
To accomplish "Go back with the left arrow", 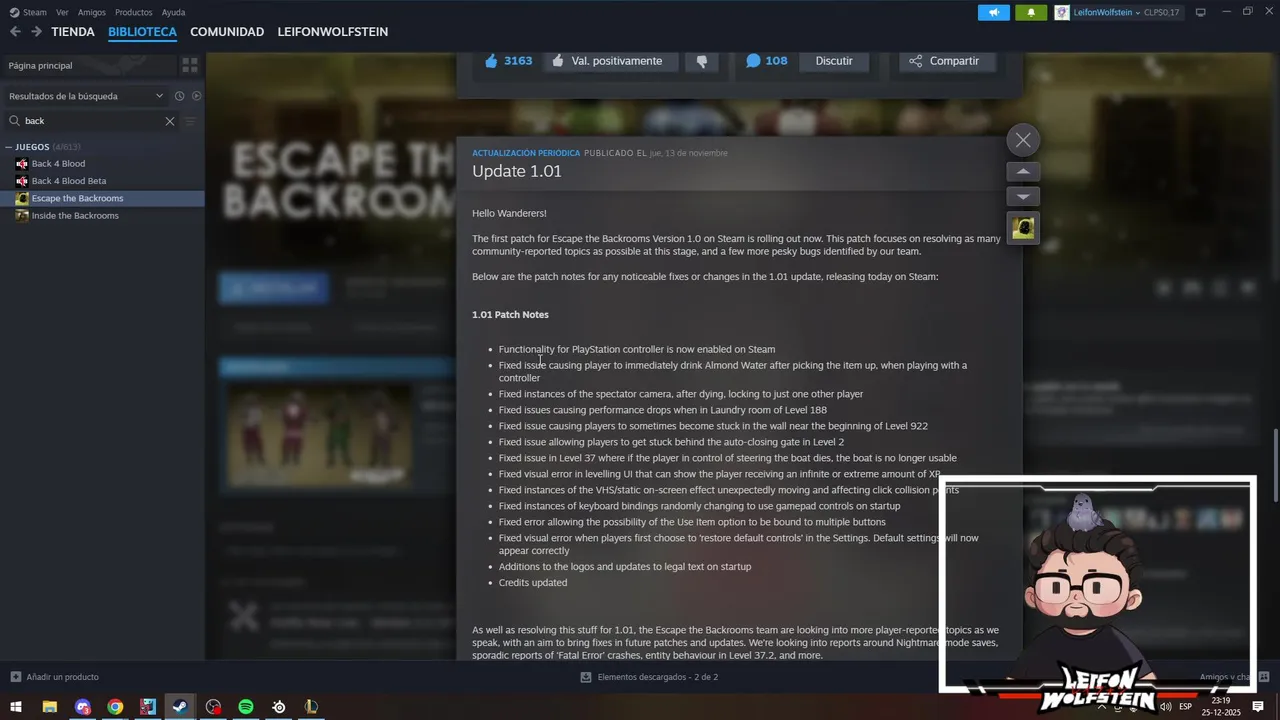I will tap(15, 32).
